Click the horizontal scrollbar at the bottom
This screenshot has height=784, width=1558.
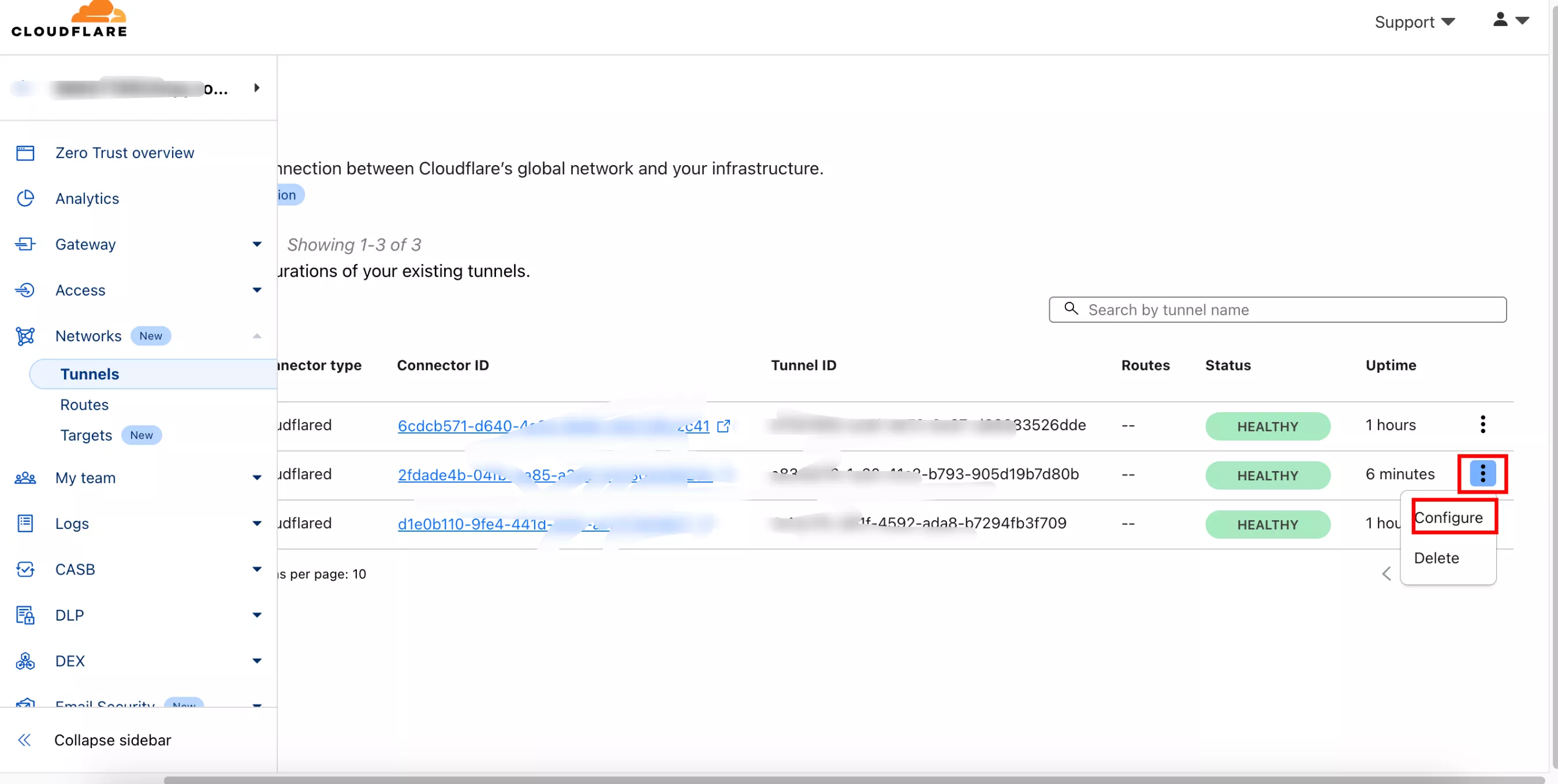pyautogui.click(x=854, y=780)
